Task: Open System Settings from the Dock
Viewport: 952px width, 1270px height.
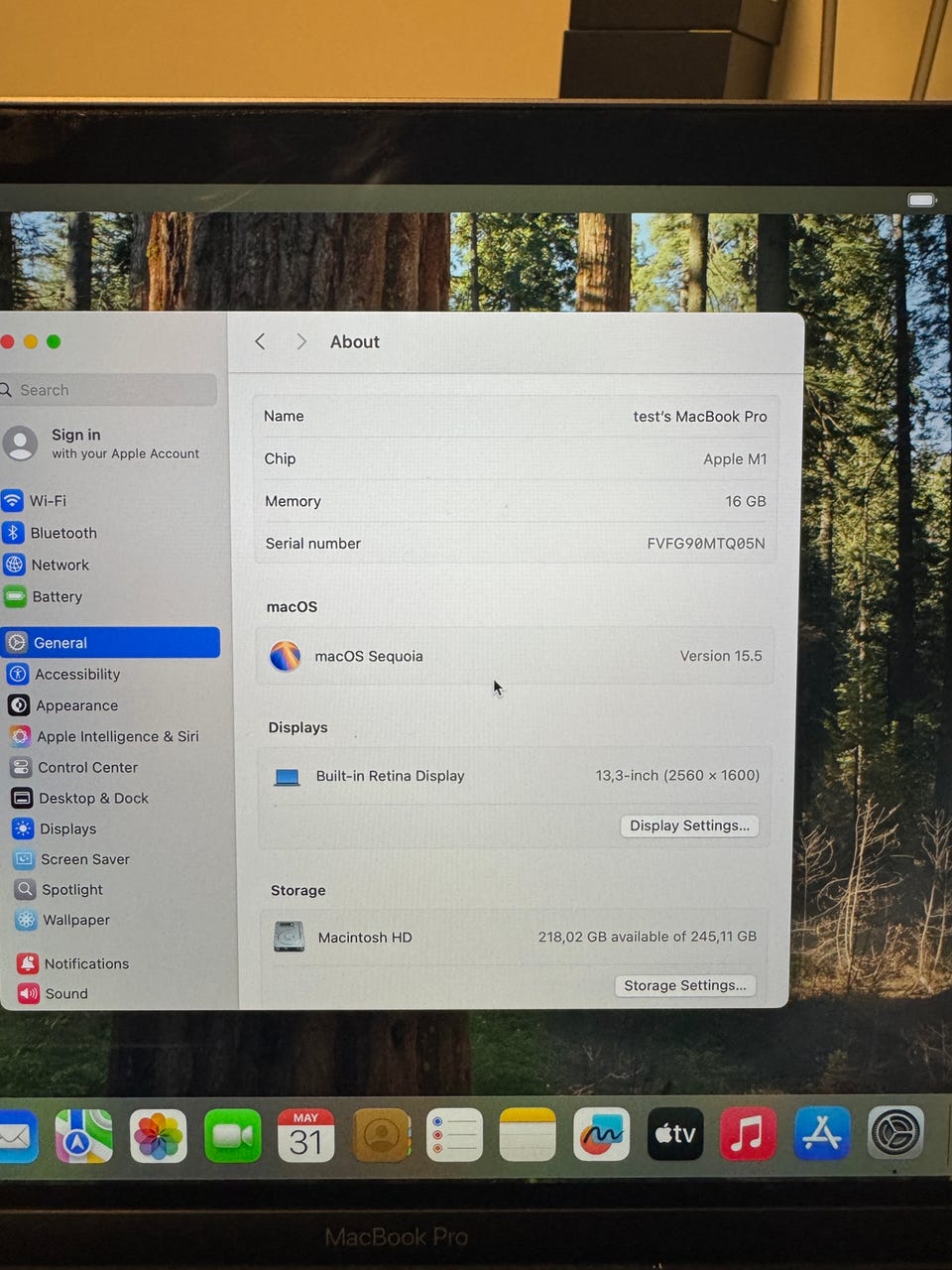Action: point(896,1132)
